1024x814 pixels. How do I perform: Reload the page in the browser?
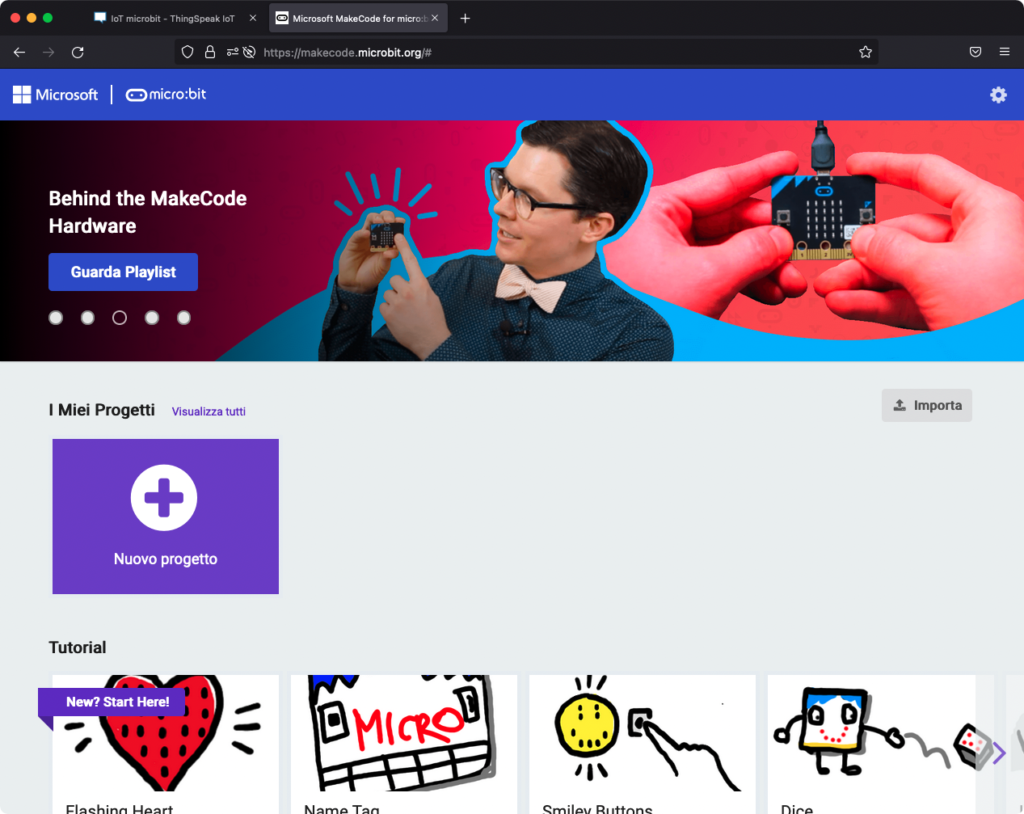pos(77,52)
